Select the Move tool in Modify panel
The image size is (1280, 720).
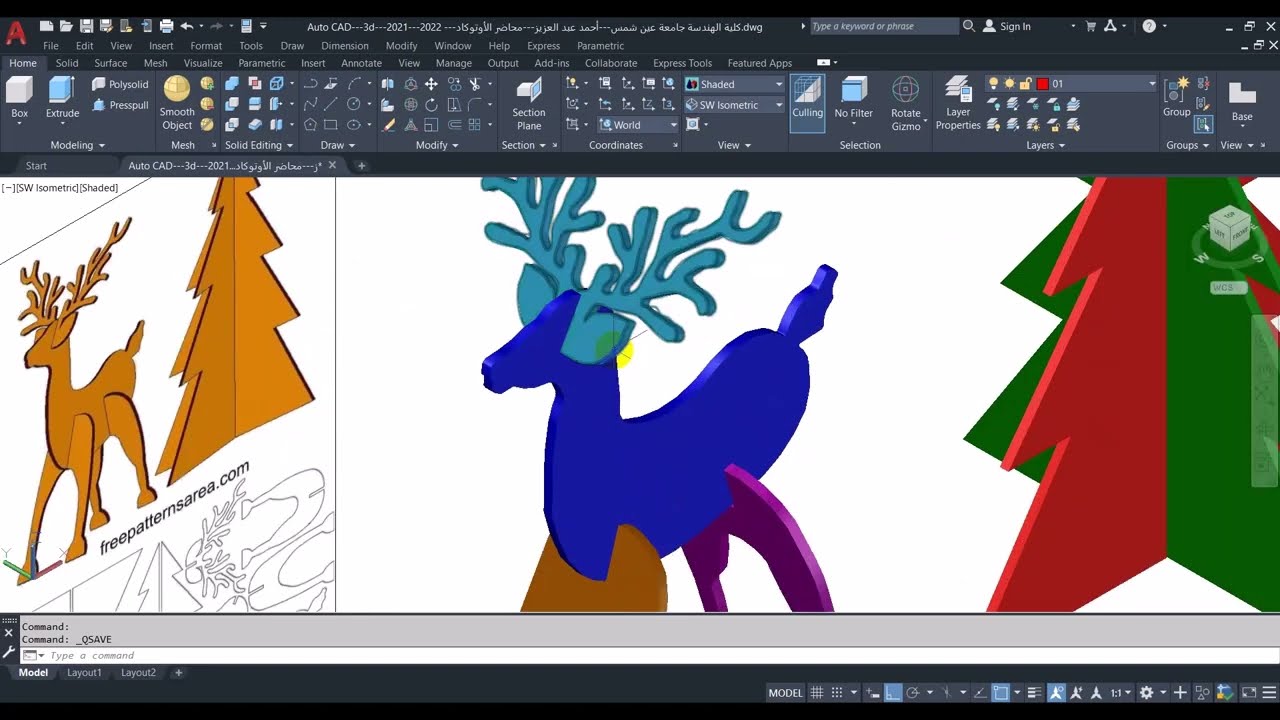point(431,84)
